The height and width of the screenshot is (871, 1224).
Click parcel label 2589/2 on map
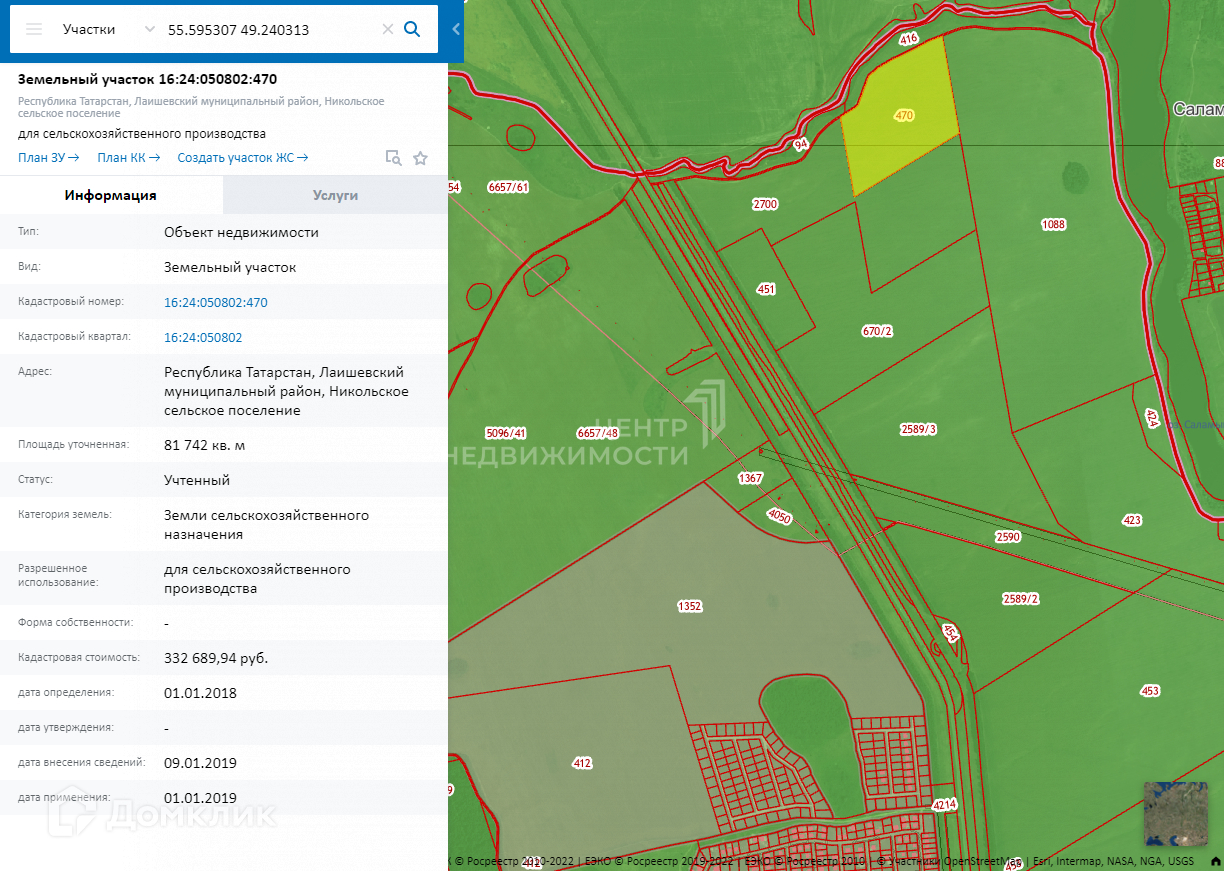1021,599
